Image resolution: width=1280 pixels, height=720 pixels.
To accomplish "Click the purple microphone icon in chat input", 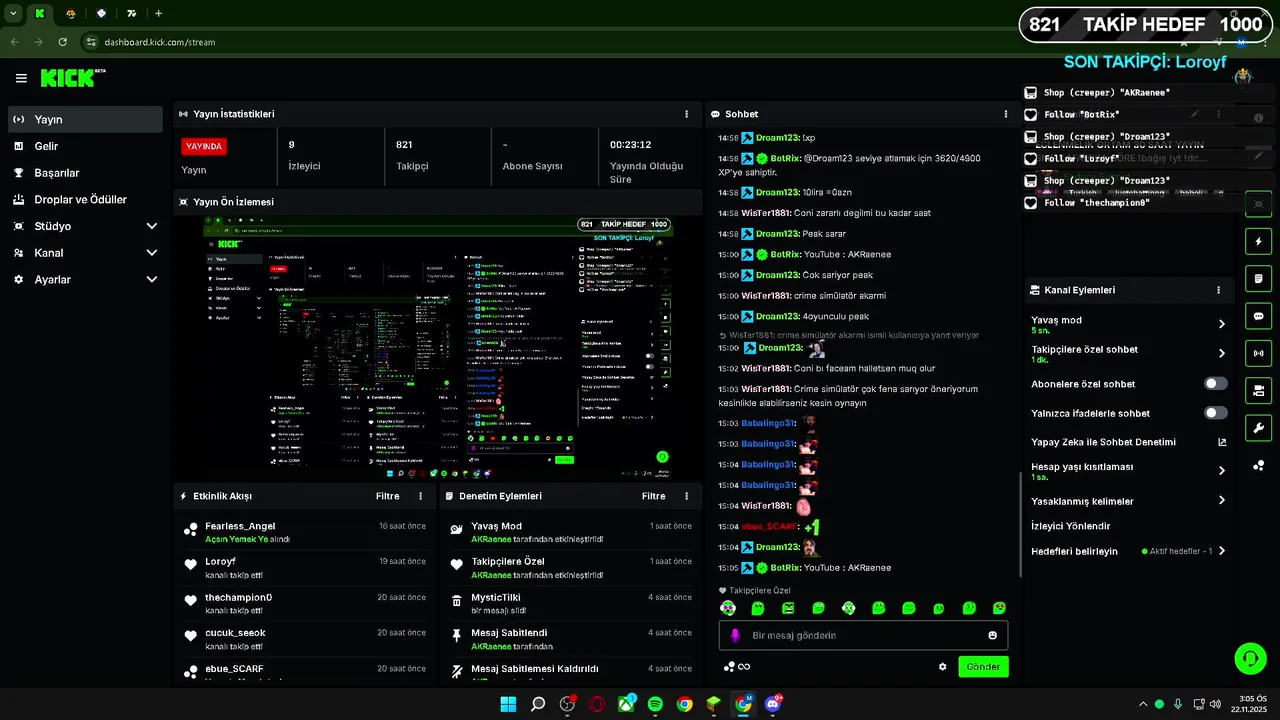I will (x=735, y=635).
